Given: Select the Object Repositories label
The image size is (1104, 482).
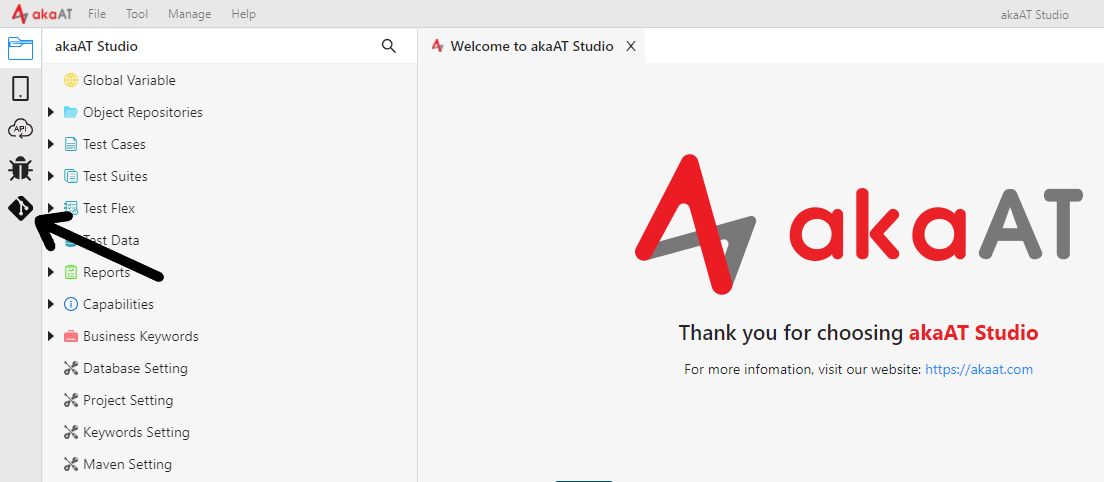Looking at the screenshot, I should [x=143, y=113].
